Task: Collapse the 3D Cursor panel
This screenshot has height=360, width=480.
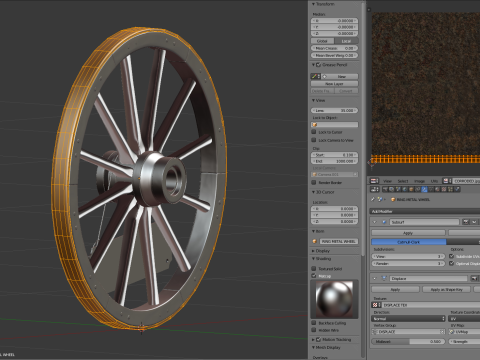Action: coord(313,192)
